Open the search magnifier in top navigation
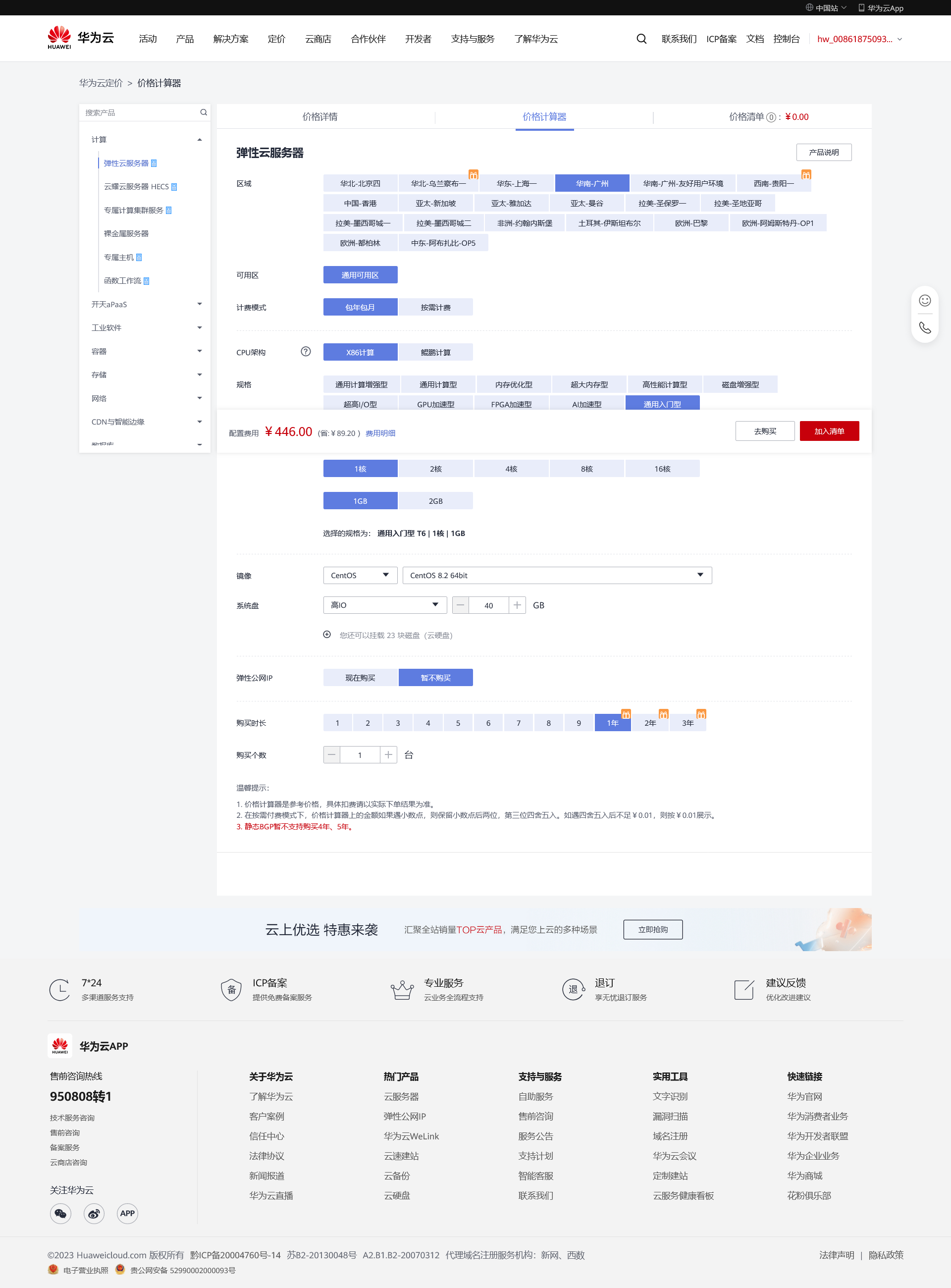This screenshot has width=951, height=1288. click(x=641, y=39)
